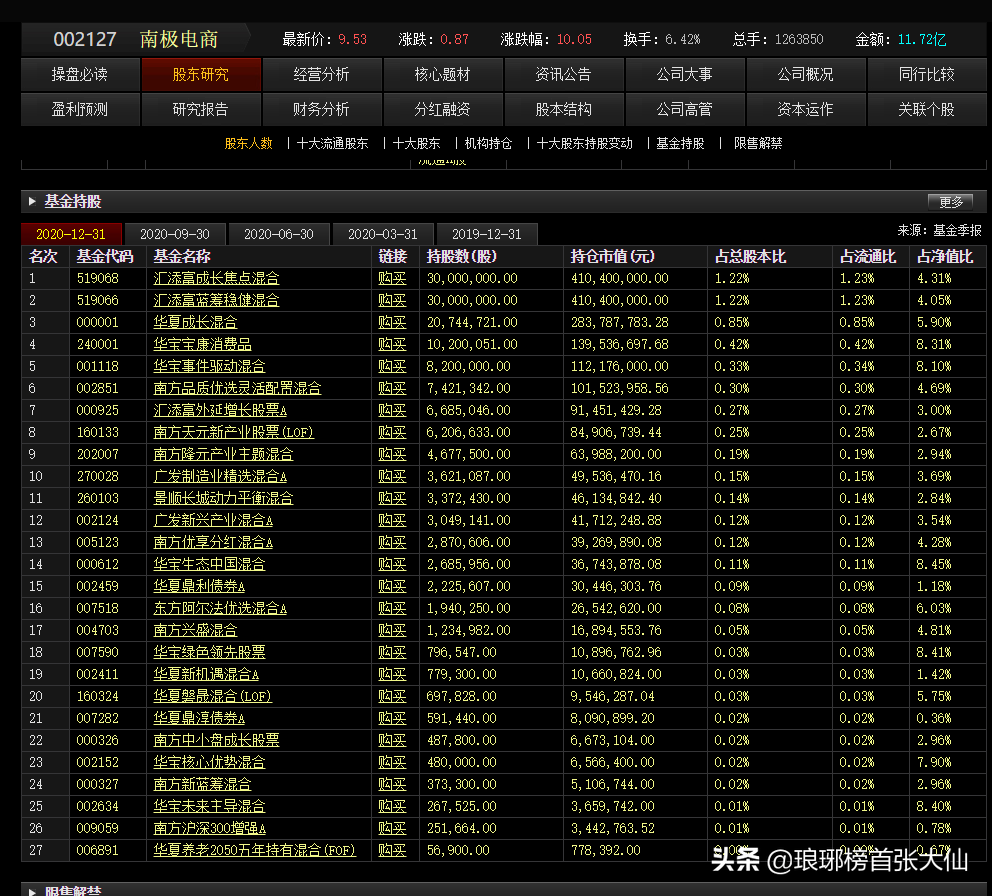The height and width of the screenshot is (896, 992).
Task: Switch to 财务分析 tab
Action: pyautogui.click(x=322, y=109)
